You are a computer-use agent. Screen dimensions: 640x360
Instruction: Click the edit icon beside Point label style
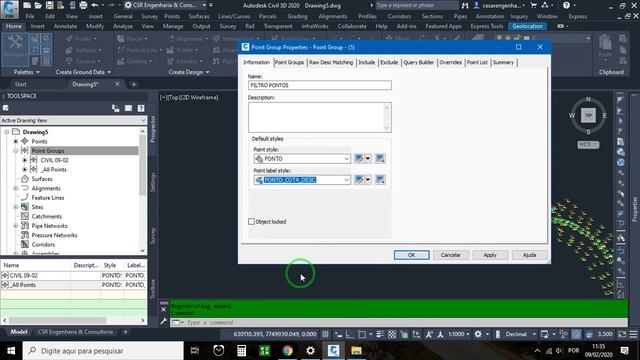tap(359, 180)
